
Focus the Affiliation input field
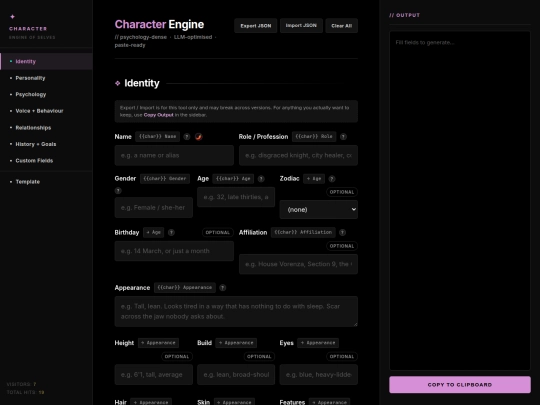pyautogui.click(x=298, y=264)
